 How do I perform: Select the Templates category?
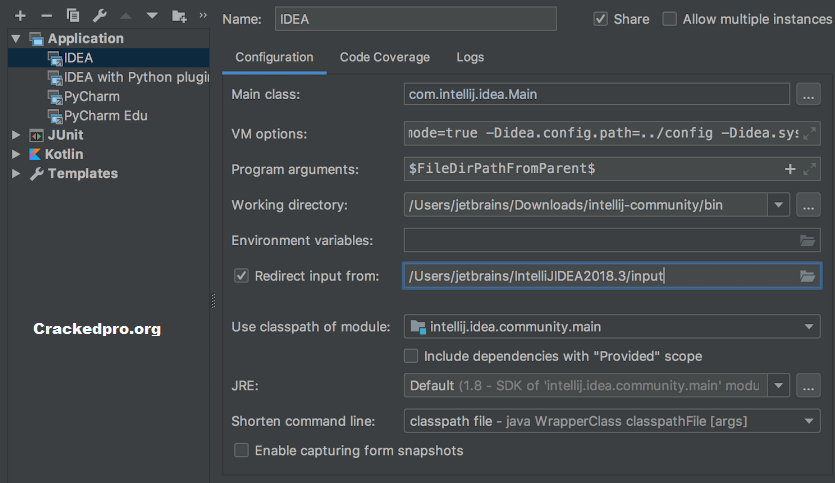tap(83, 174)
